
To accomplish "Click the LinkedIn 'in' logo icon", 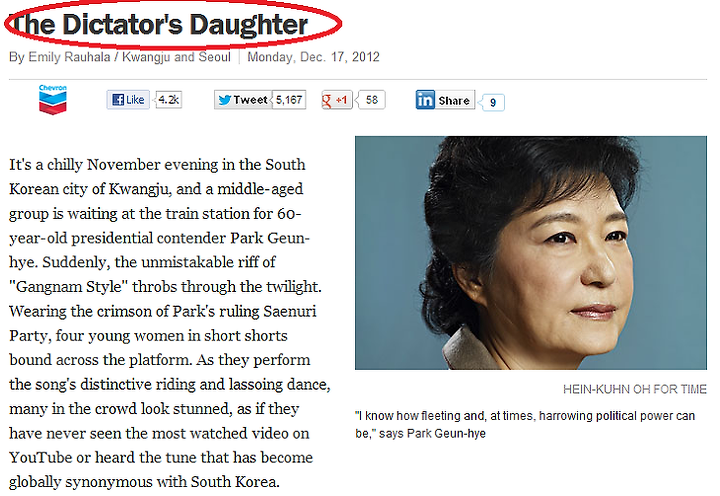I will point(425,100).
